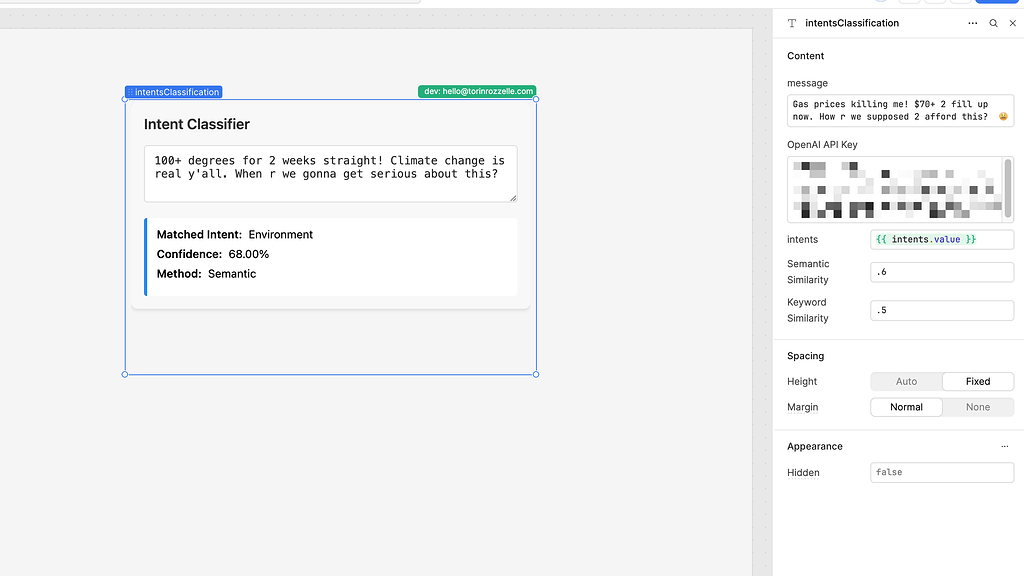Click the blue button in the top toolbar

996,2
